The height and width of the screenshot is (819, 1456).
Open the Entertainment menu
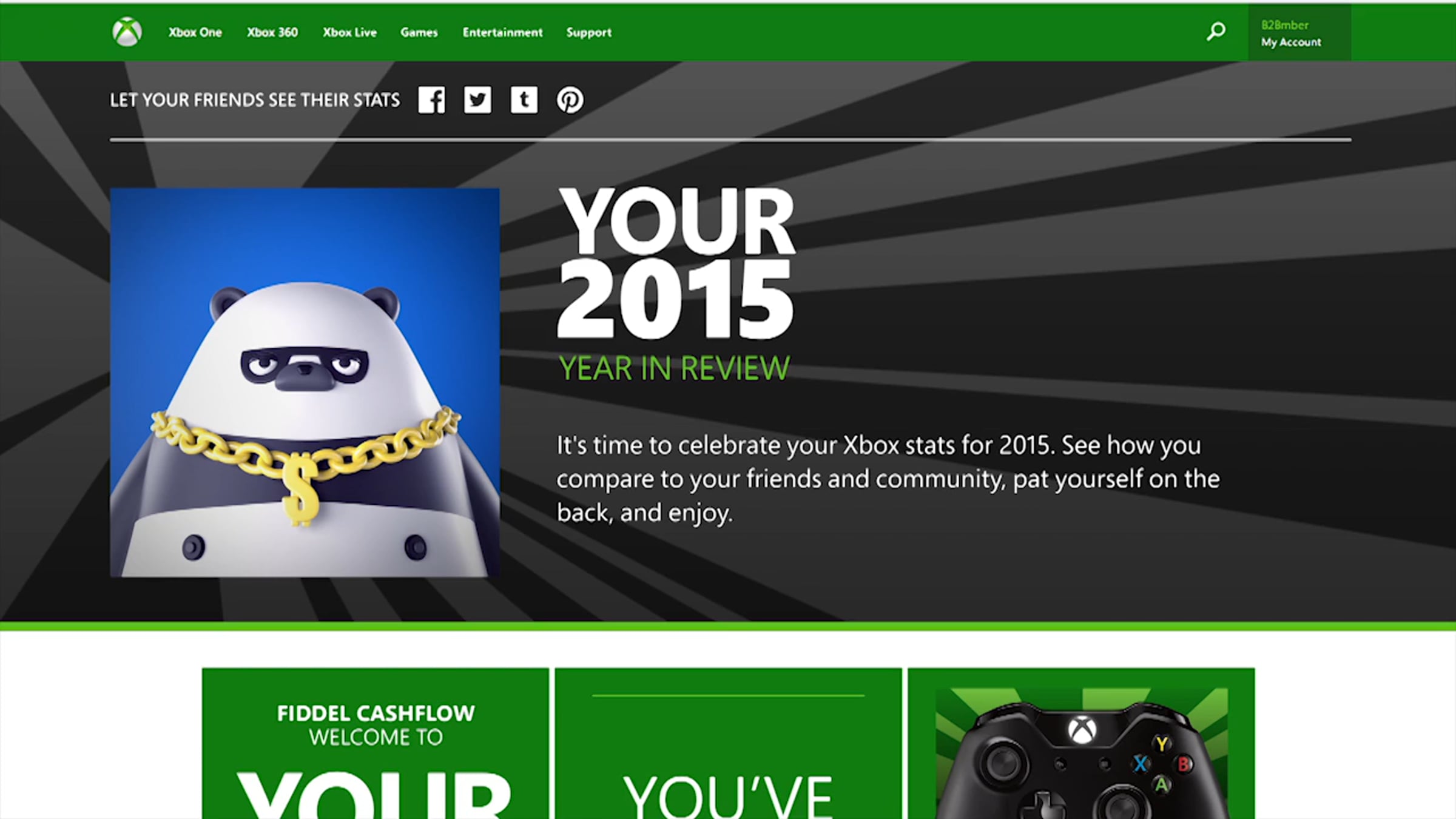pos(502,32)
